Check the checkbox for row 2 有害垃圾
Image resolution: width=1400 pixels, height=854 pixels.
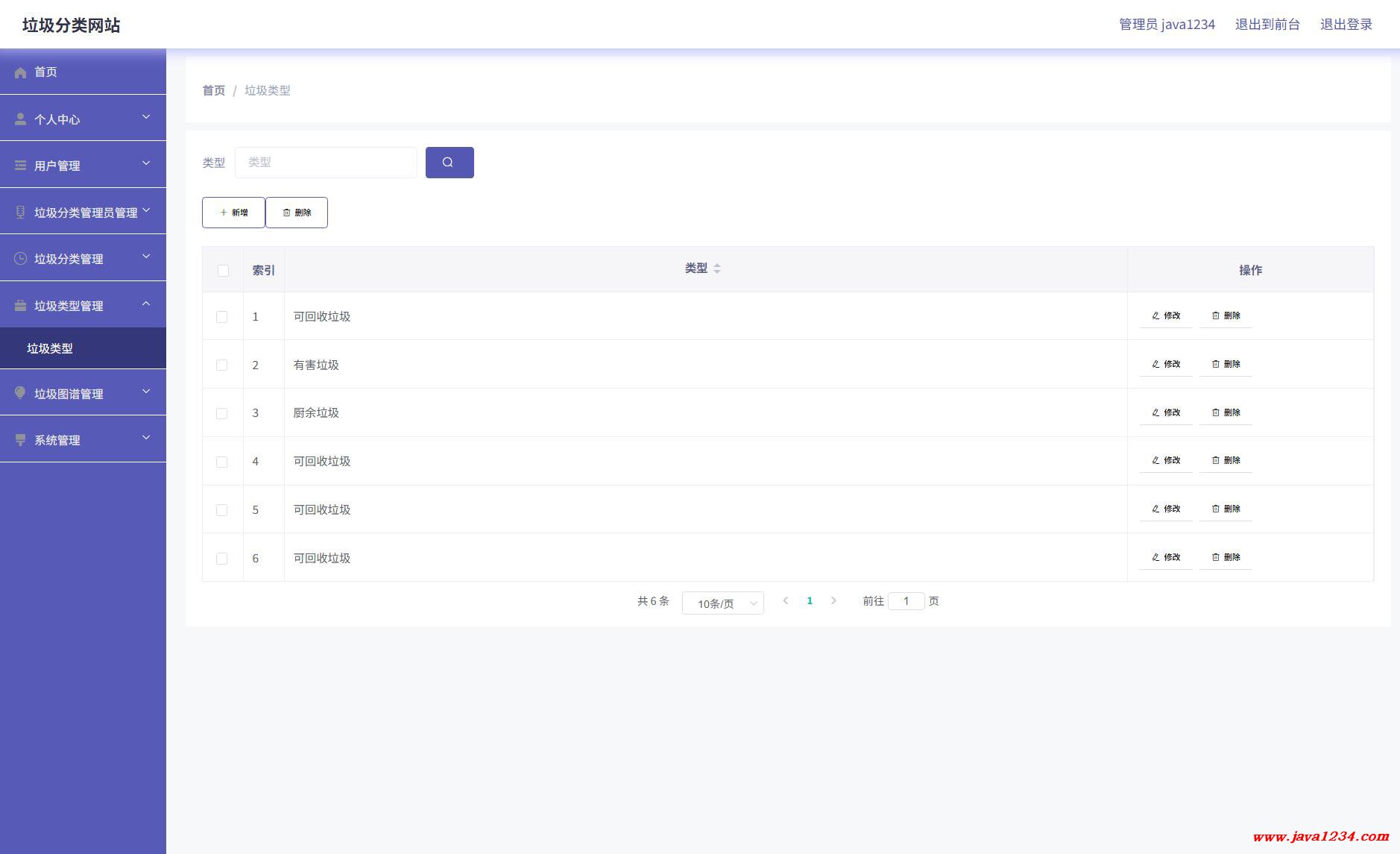[x=221, y=365]
